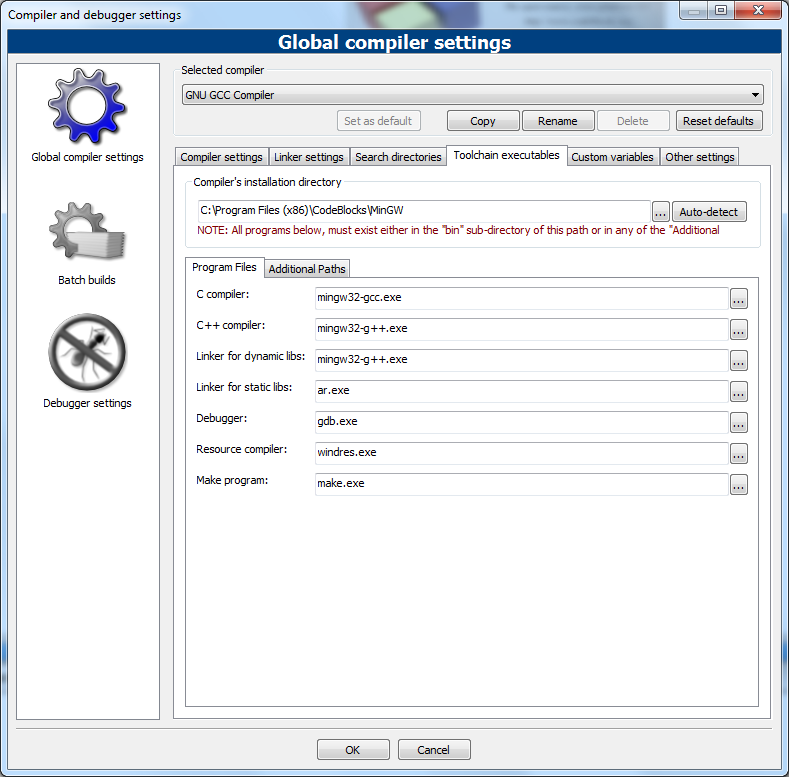Click Copy to duplicate the compiler

tap(482, 121)
